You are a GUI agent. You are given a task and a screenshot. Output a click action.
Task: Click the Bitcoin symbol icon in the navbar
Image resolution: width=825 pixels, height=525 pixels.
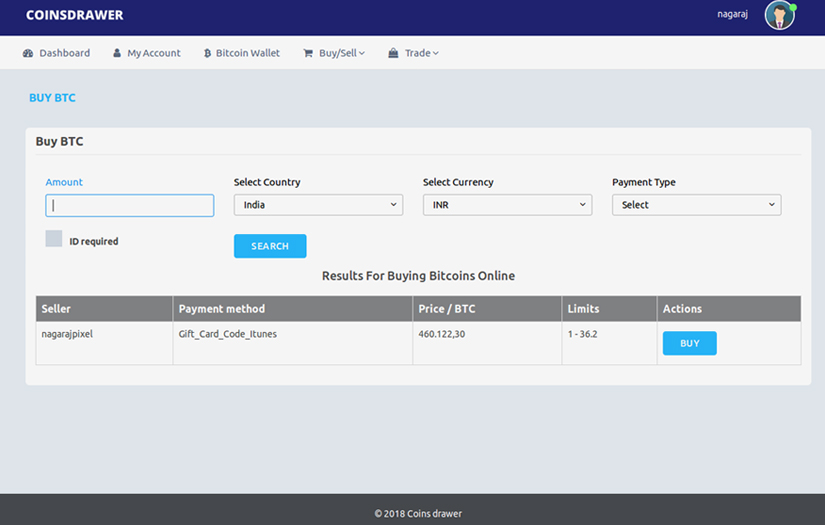[x=207, y=53]
